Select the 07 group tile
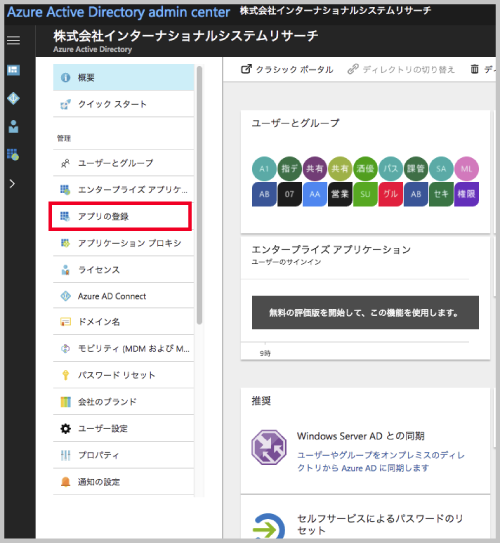The image size is (500, 543). click(x=289, y=194)
